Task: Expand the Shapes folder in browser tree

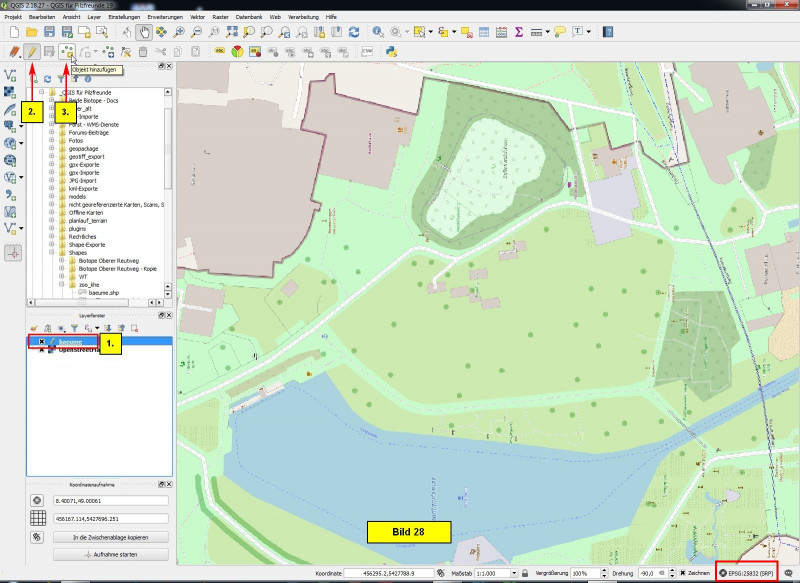Action: pos(51,253)
